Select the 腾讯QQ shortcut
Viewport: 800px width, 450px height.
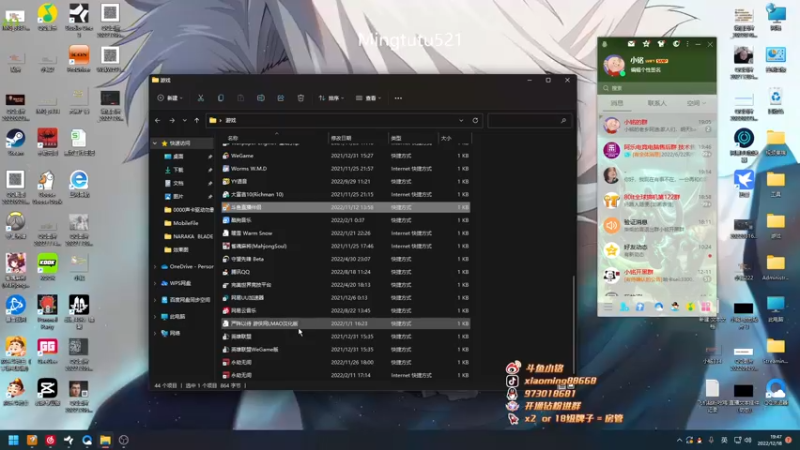click(x=345, y=272)
